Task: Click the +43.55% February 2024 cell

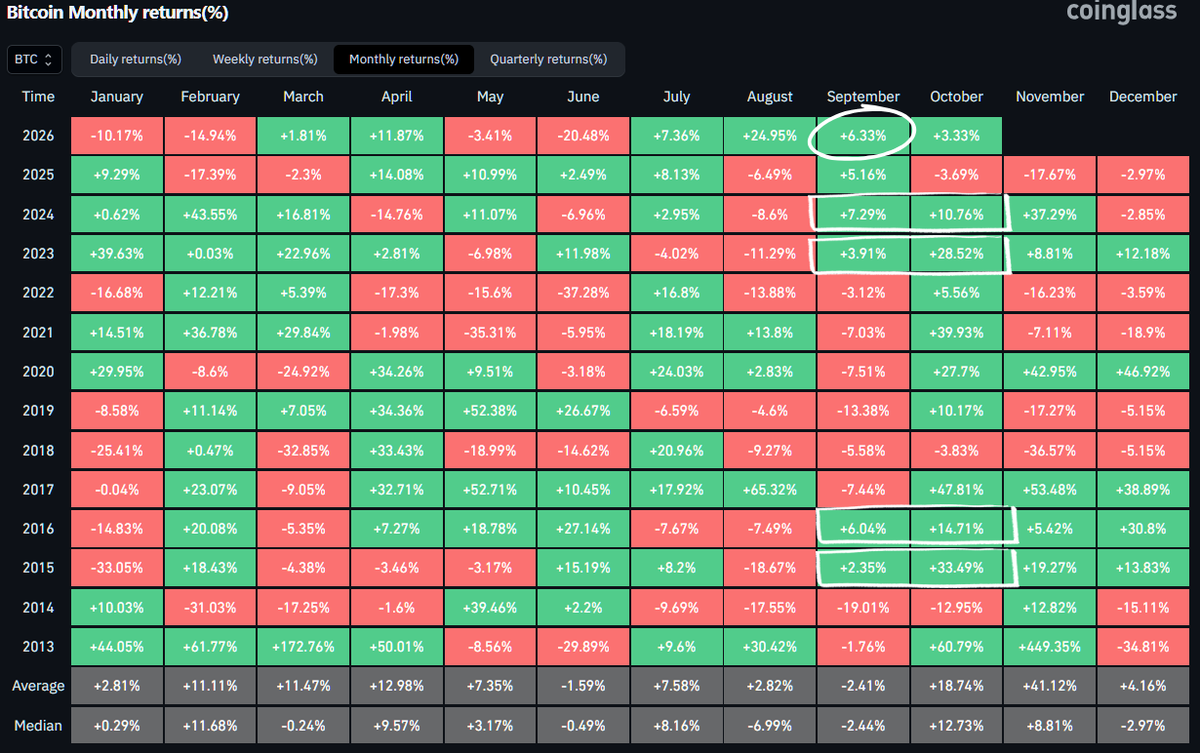Action: tap(210, 214)
